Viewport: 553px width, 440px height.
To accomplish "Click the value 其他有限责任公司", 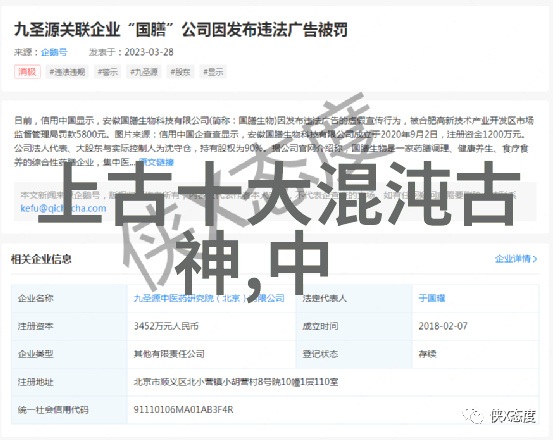I will point(169,354).
